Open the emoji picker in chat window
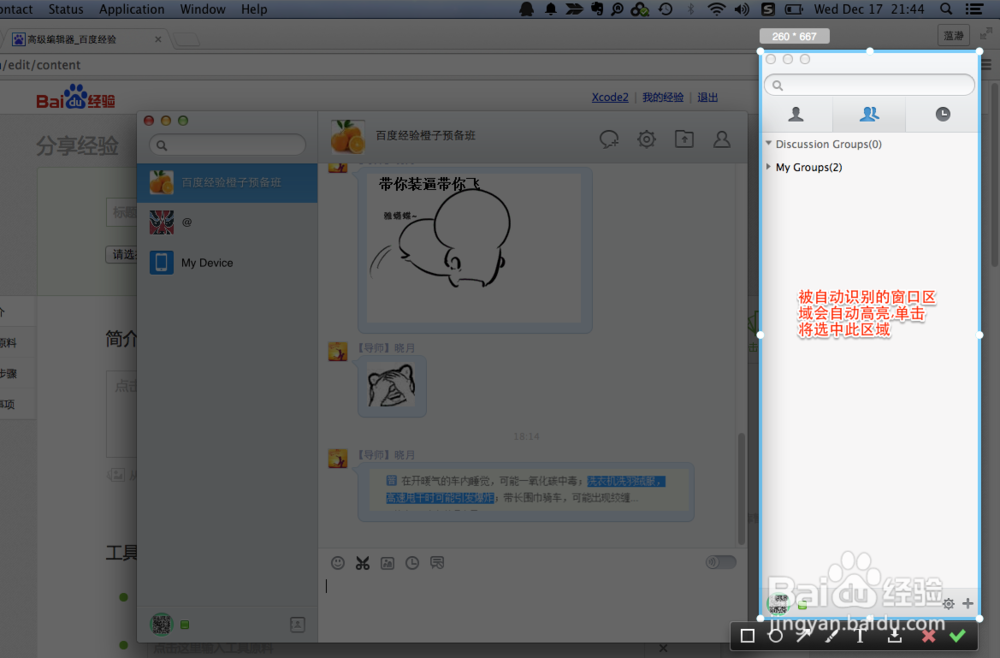Viewport: 1000px width, 658px height. 338,562
